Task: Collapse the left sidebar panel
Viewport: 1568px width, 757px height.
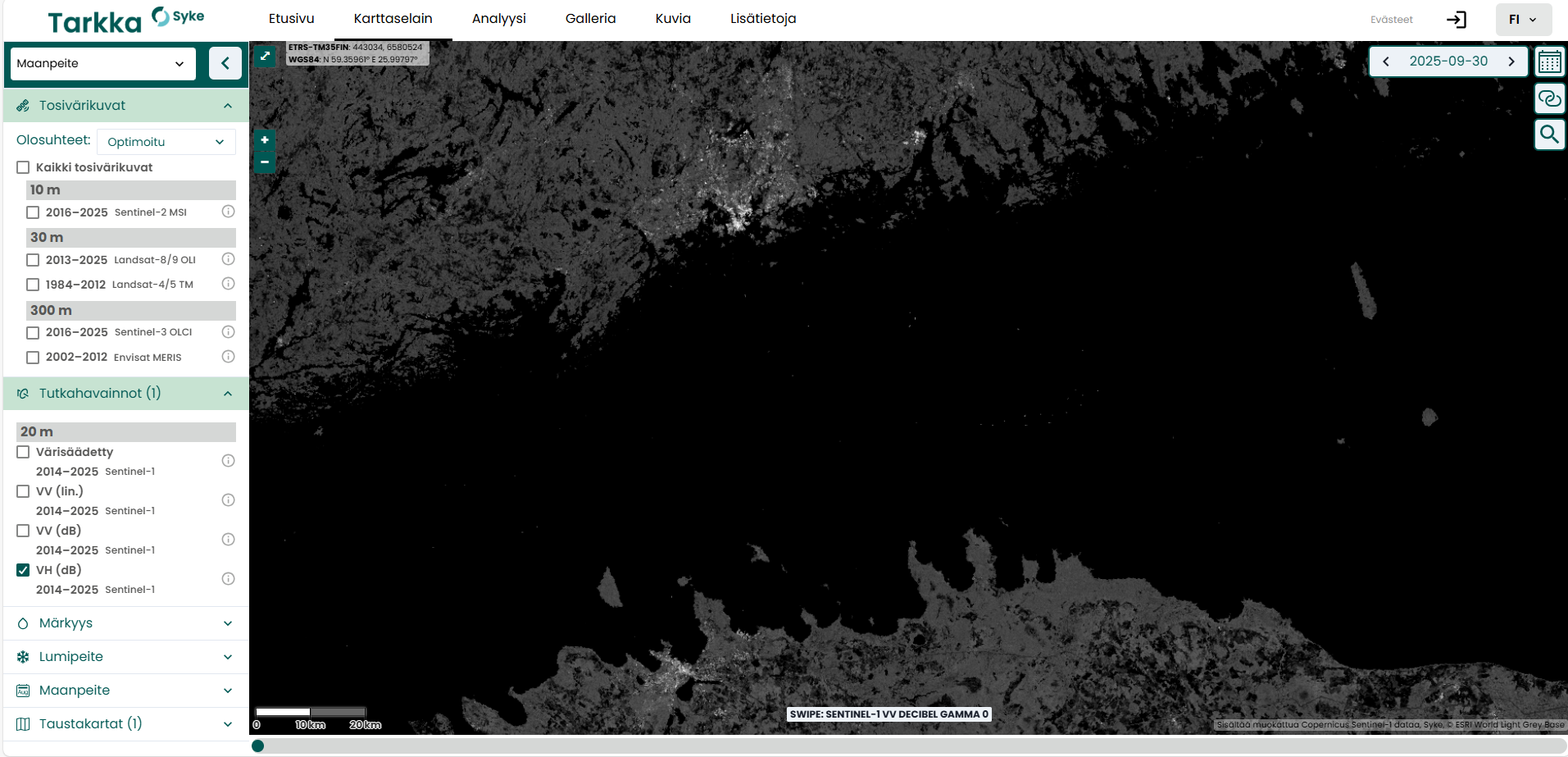Action: point(225,63)
